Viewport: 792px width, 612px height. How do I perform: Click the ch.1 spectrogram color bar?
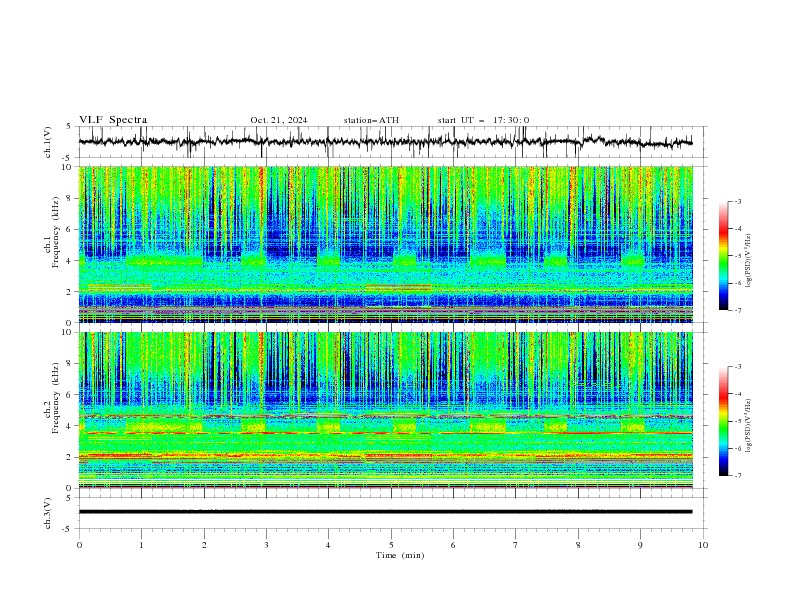point(723,256)
